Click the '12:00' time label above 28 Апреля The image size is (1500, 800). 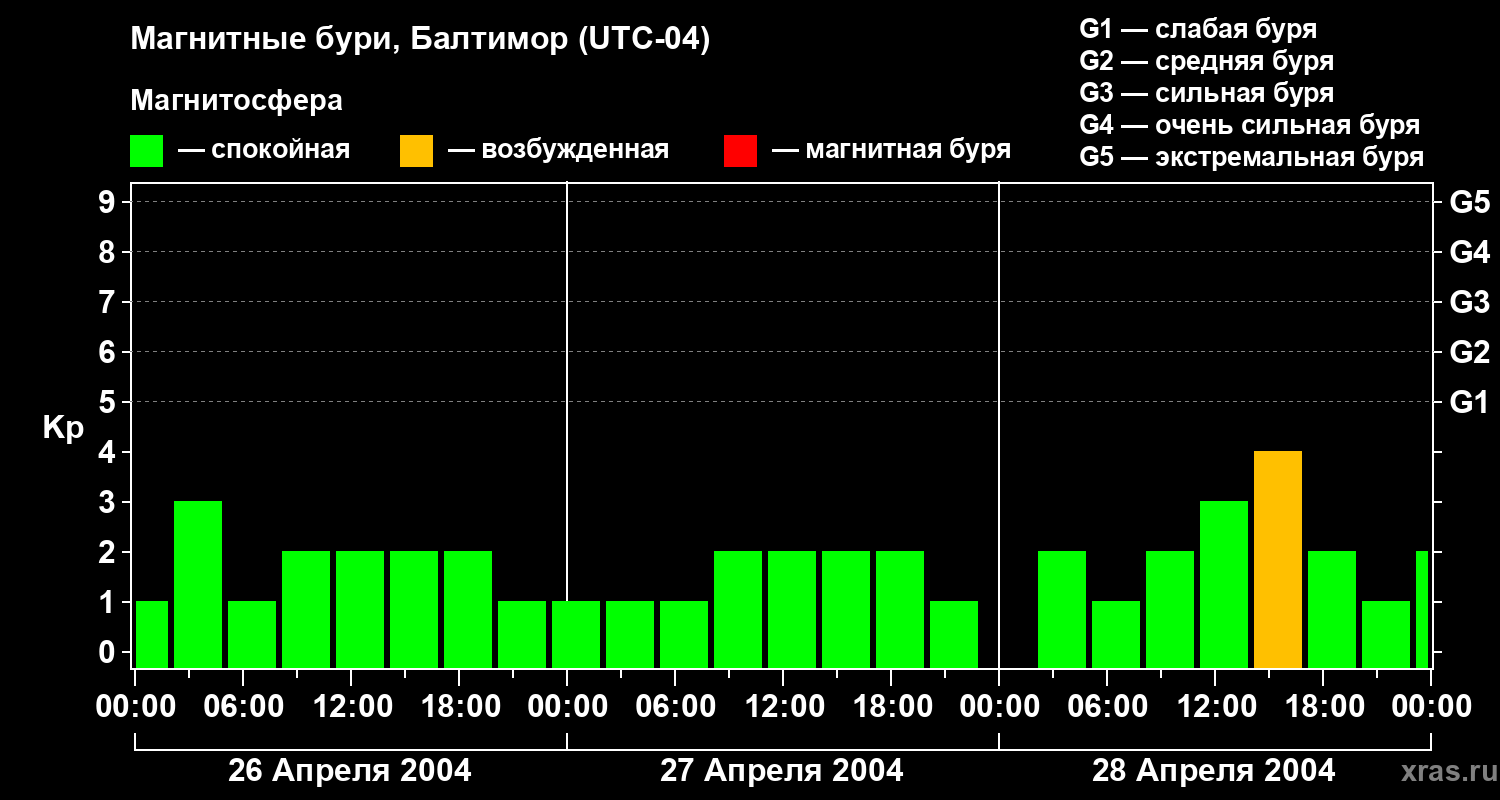pyautogui.click(x=1215, y=706)
